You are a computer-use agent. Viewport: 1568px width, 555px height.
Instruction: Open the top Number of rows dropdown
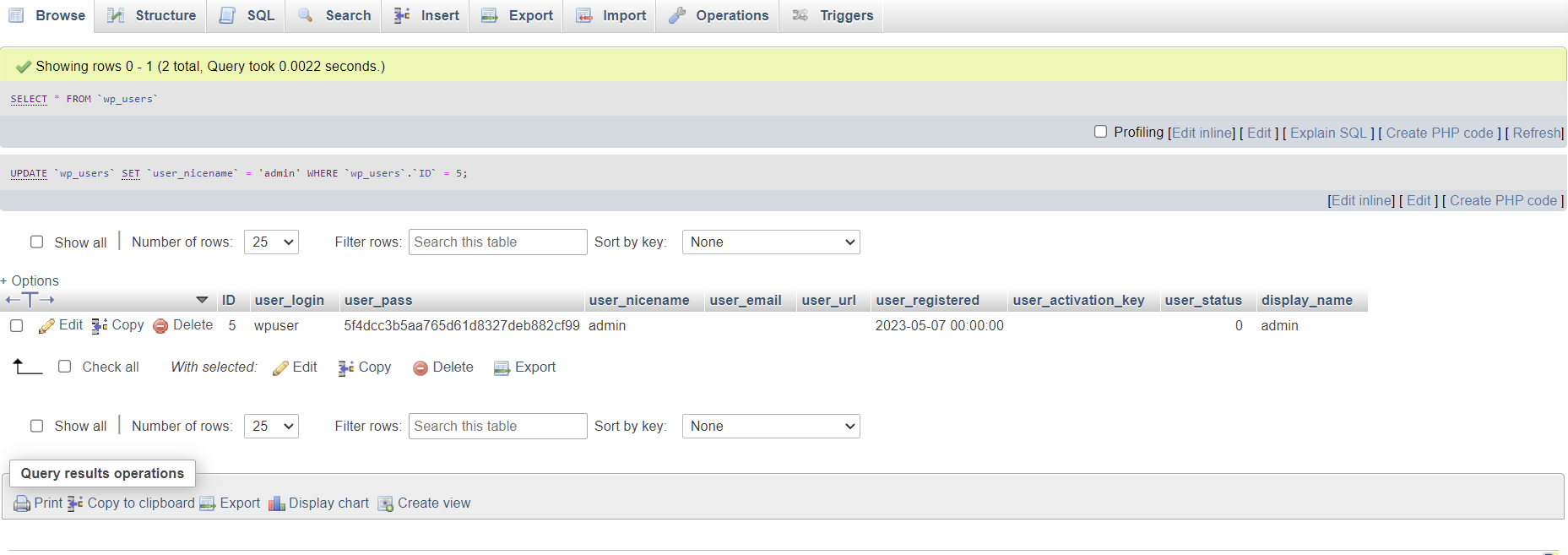click(x=271, y=242)
